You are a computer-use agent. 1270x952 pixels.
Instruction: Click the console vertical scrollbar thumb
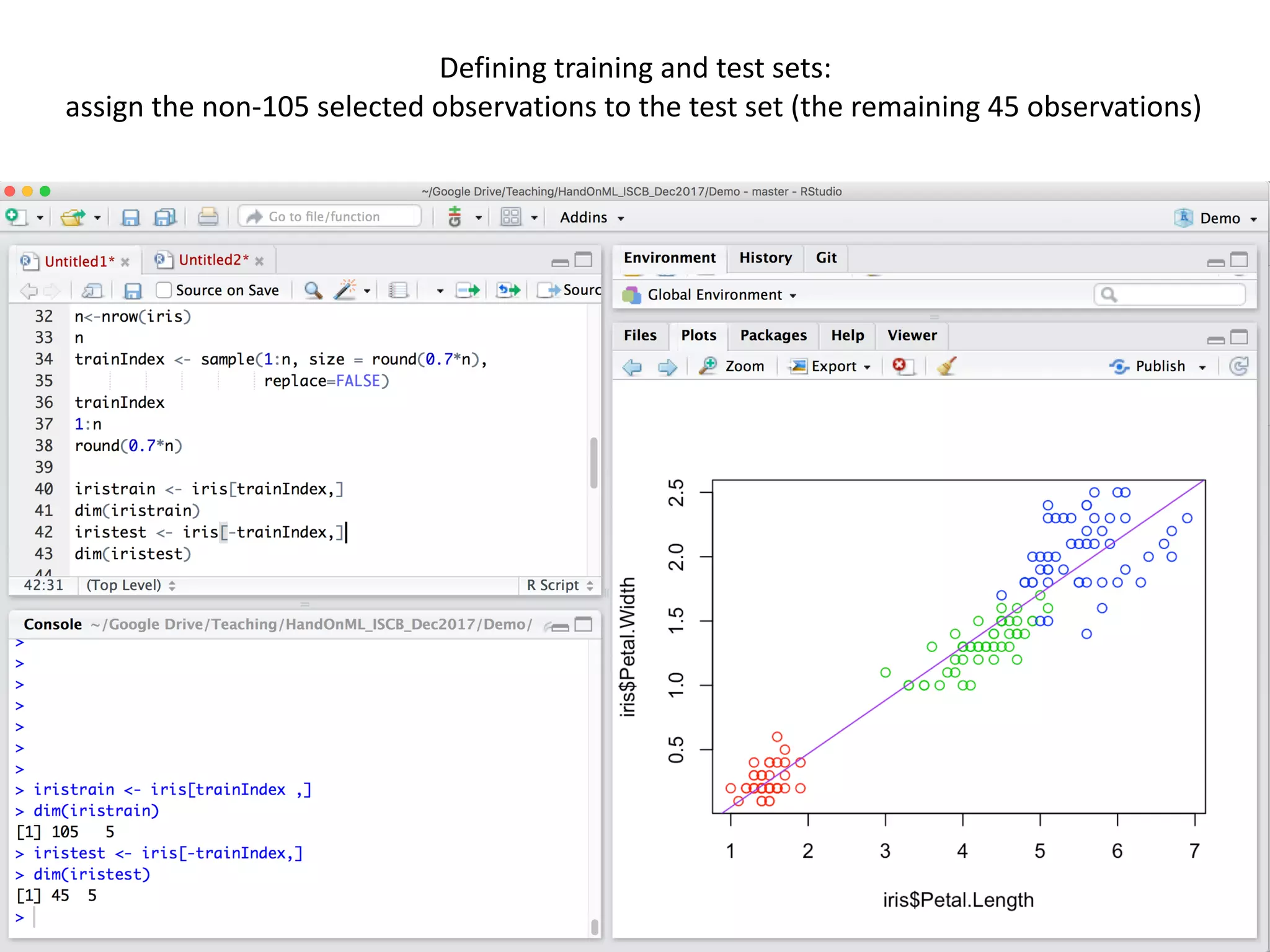595,927
